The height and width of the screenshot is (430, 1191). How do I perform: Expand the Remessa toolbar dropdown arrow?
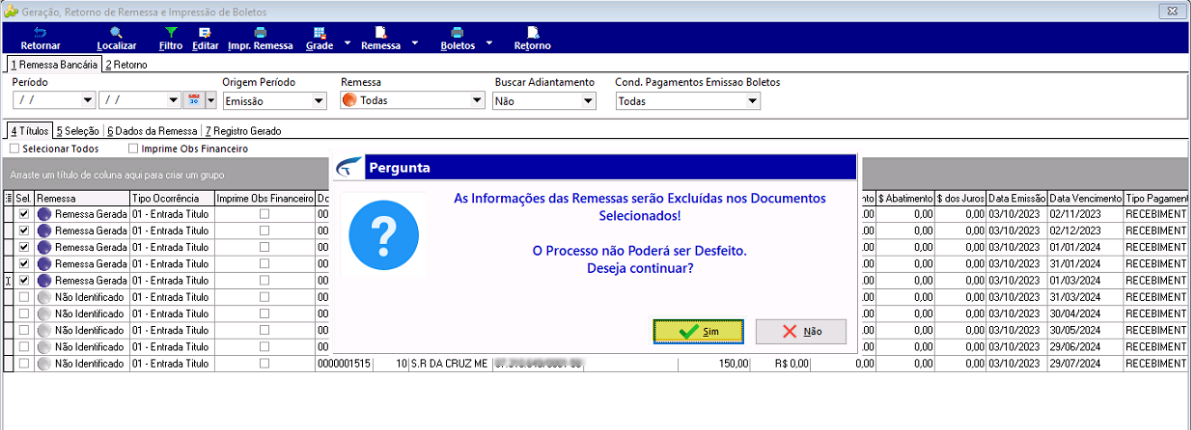(415, 43)
